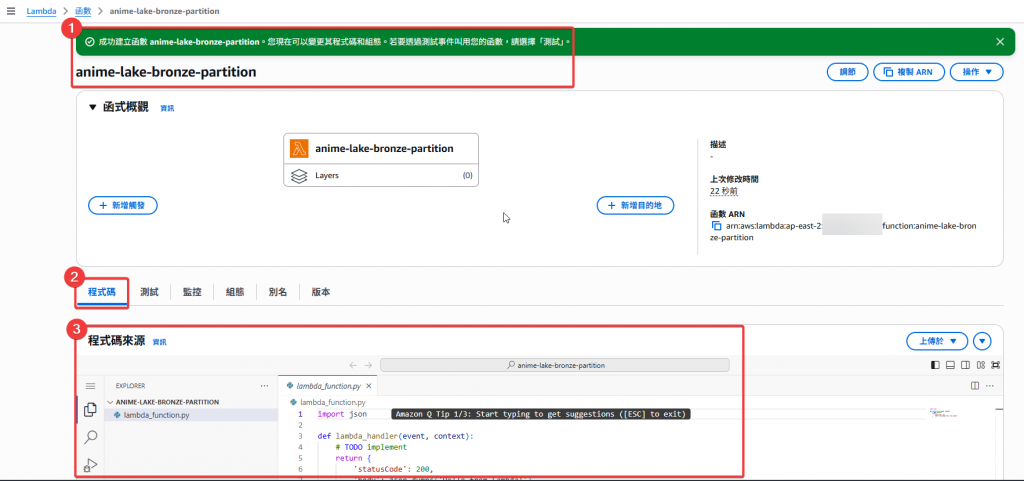1024x481 pixels.
Task: Close the lambda_function.py editor tab
Action: tap(369, 386)
